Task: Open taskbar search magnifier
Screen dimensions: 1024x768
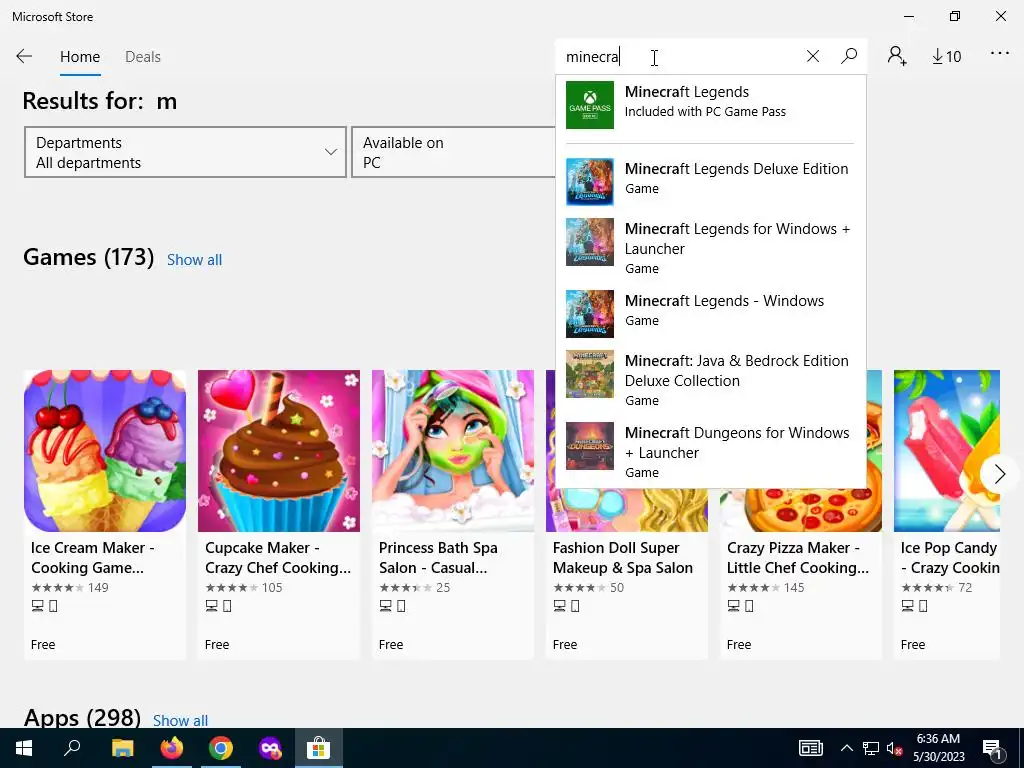Action: click(x=72, y=748)
